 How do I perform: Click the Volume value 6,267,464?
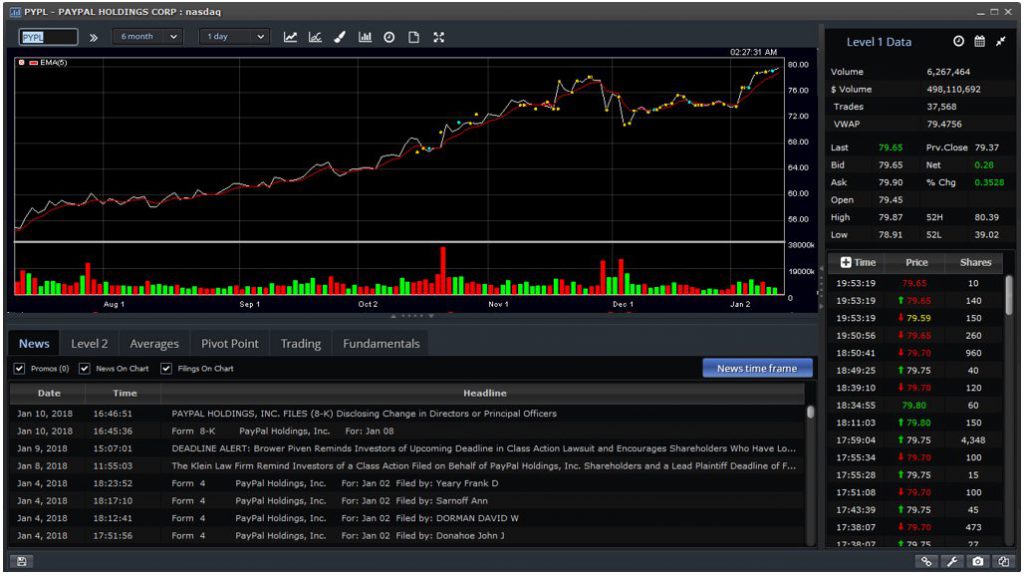(x=948, y=72)
